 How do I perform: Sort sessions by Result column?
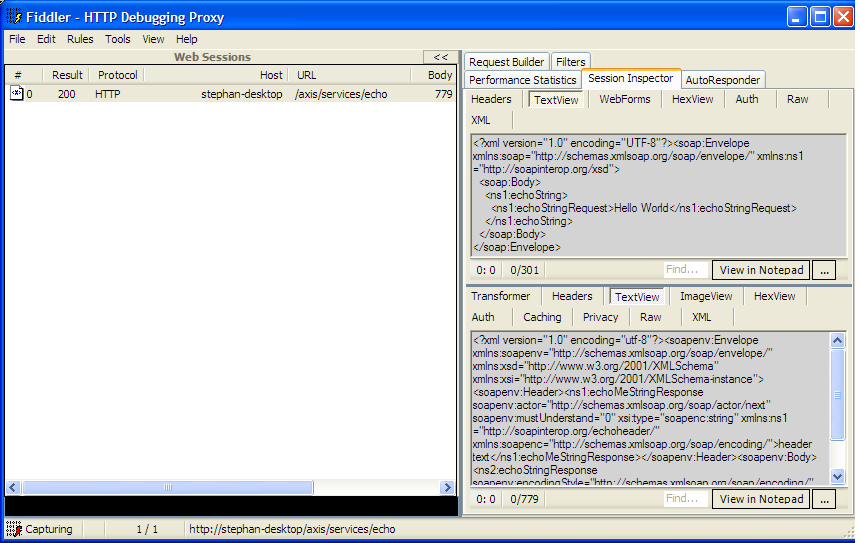[x=65, y=75]
